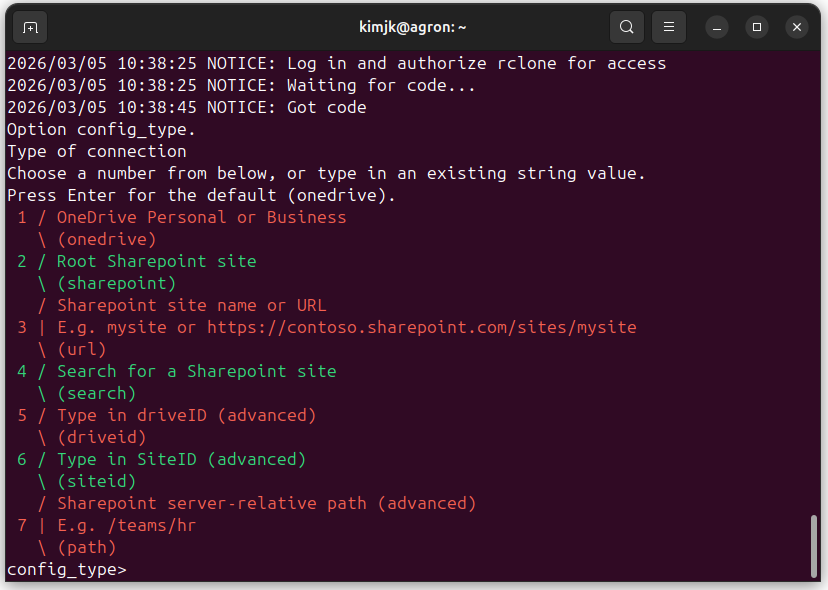The image size is (828, 590).
Task: Open the terminal hamburger menu
Action: pyautogui.click(x=669, y=27)
